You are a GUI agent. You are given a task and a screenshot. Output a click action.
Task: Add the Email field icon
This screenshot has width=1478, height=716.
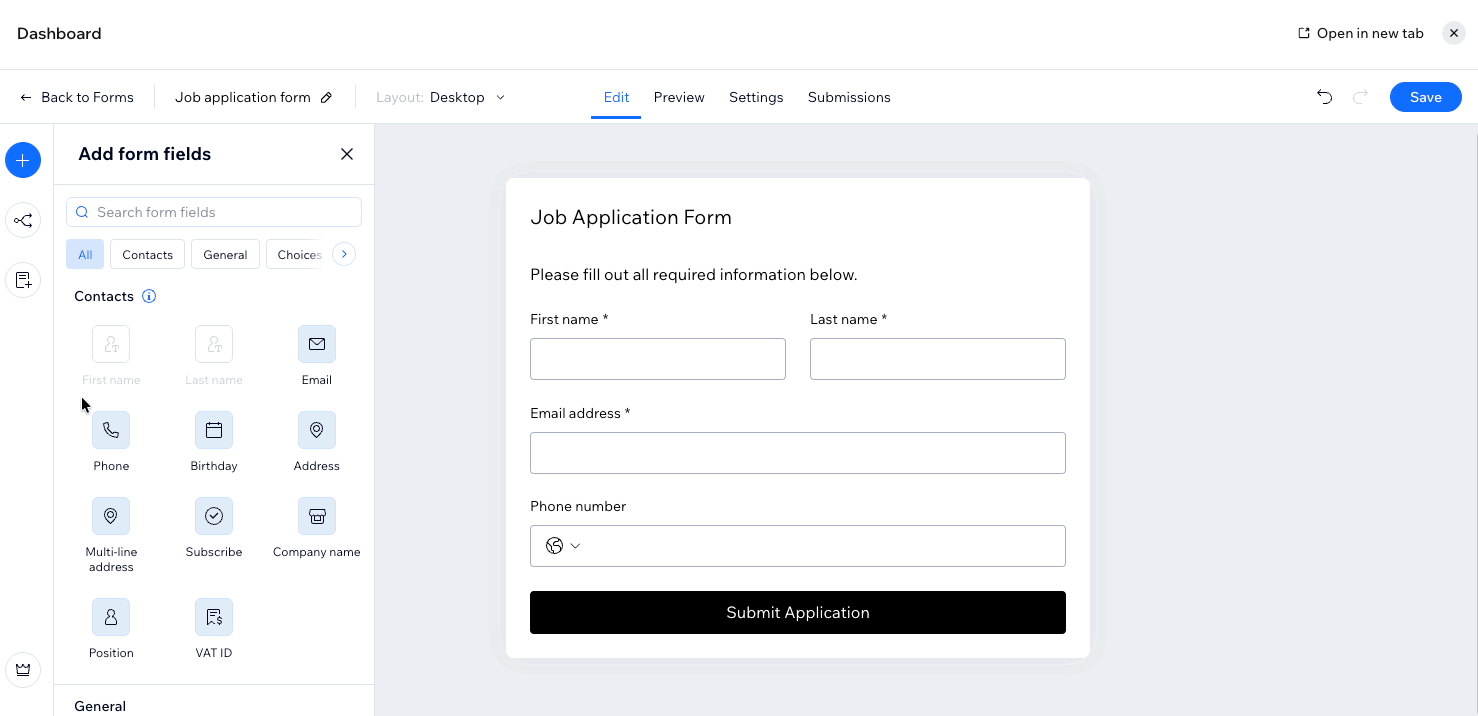316,344
